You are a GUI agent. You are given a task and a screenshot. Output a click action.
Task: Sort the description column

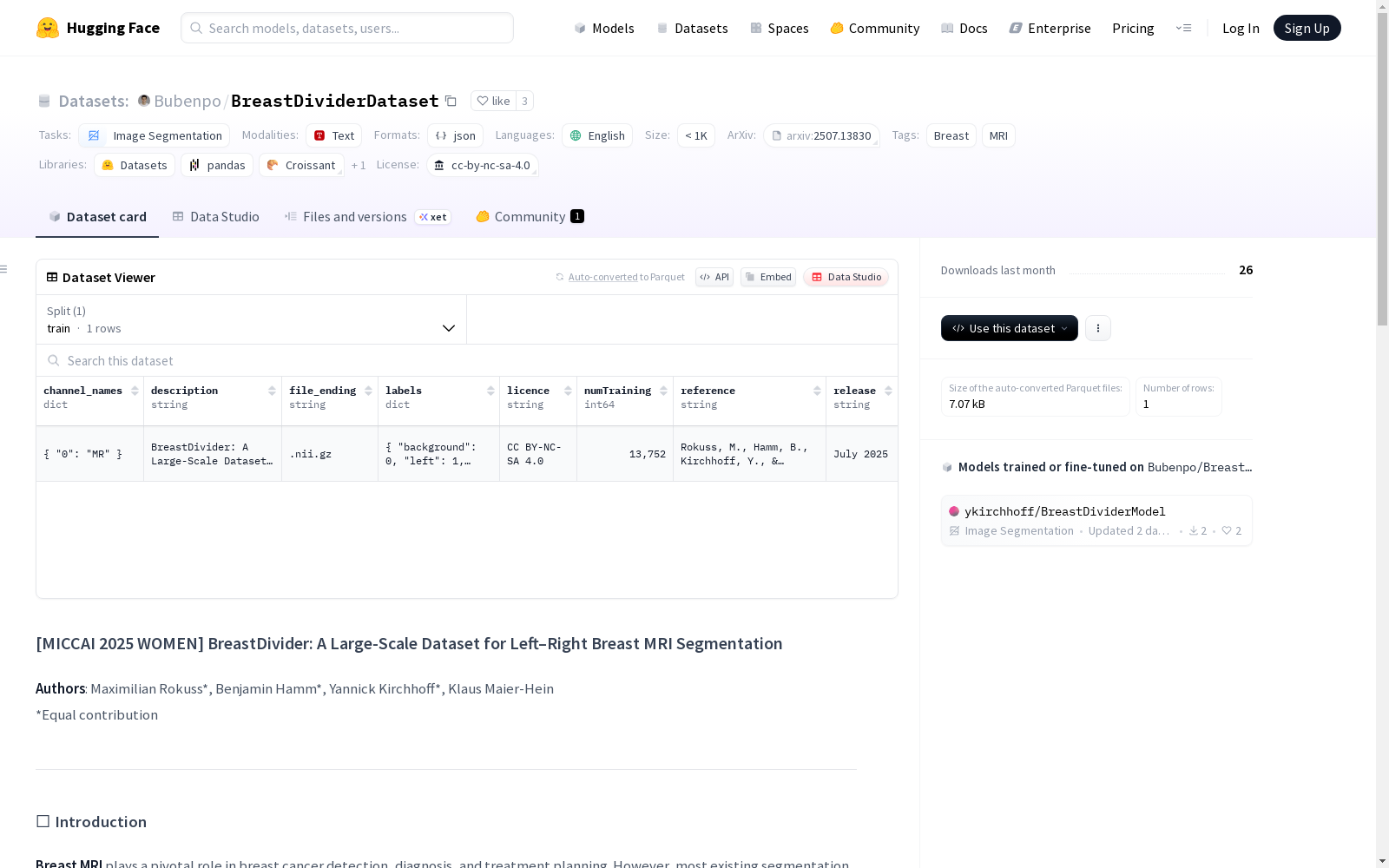pos(272,391)
